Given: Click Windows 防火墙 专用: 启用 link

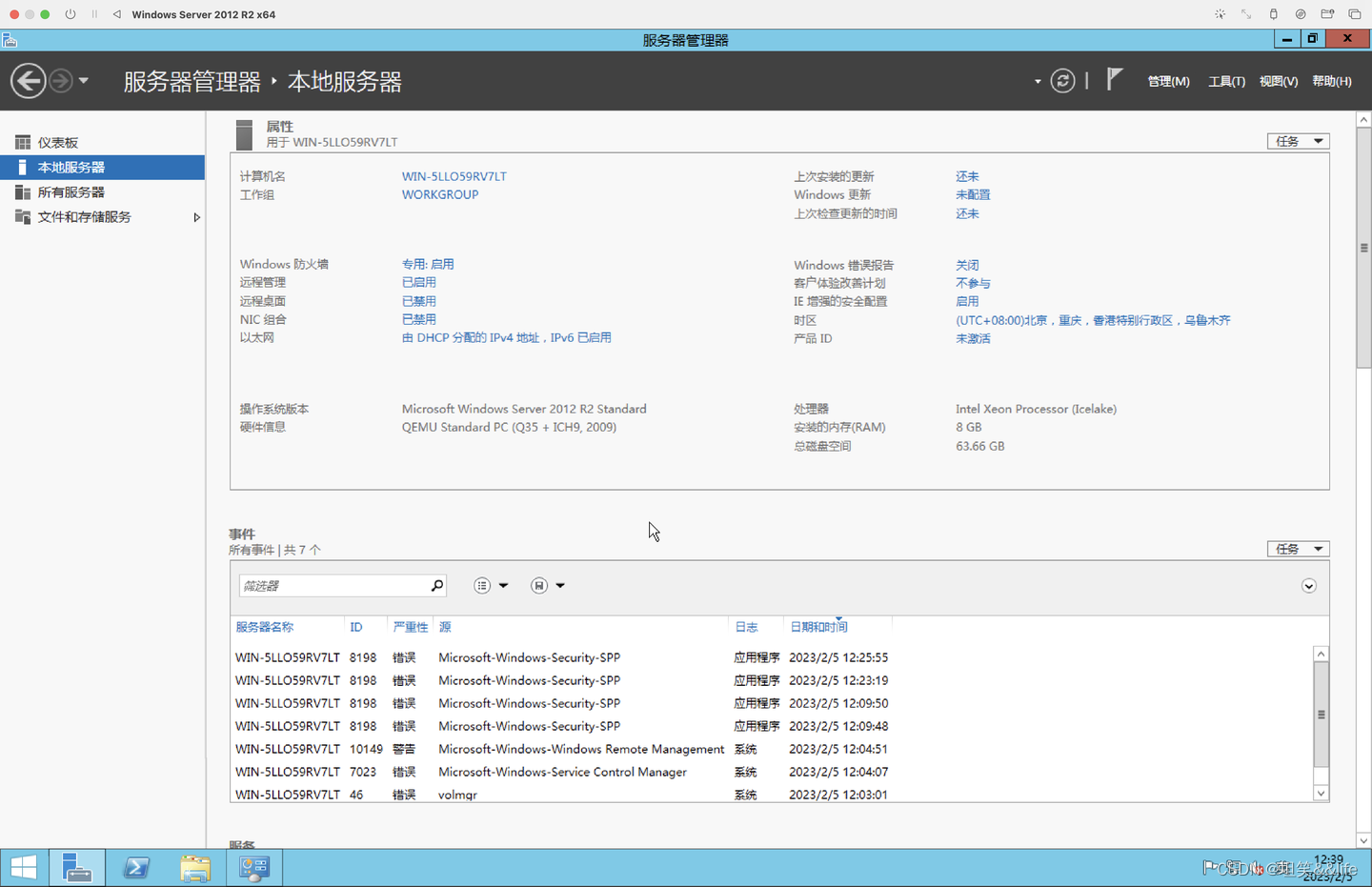Looking at the screenshot, I should (x=428, y=264).
